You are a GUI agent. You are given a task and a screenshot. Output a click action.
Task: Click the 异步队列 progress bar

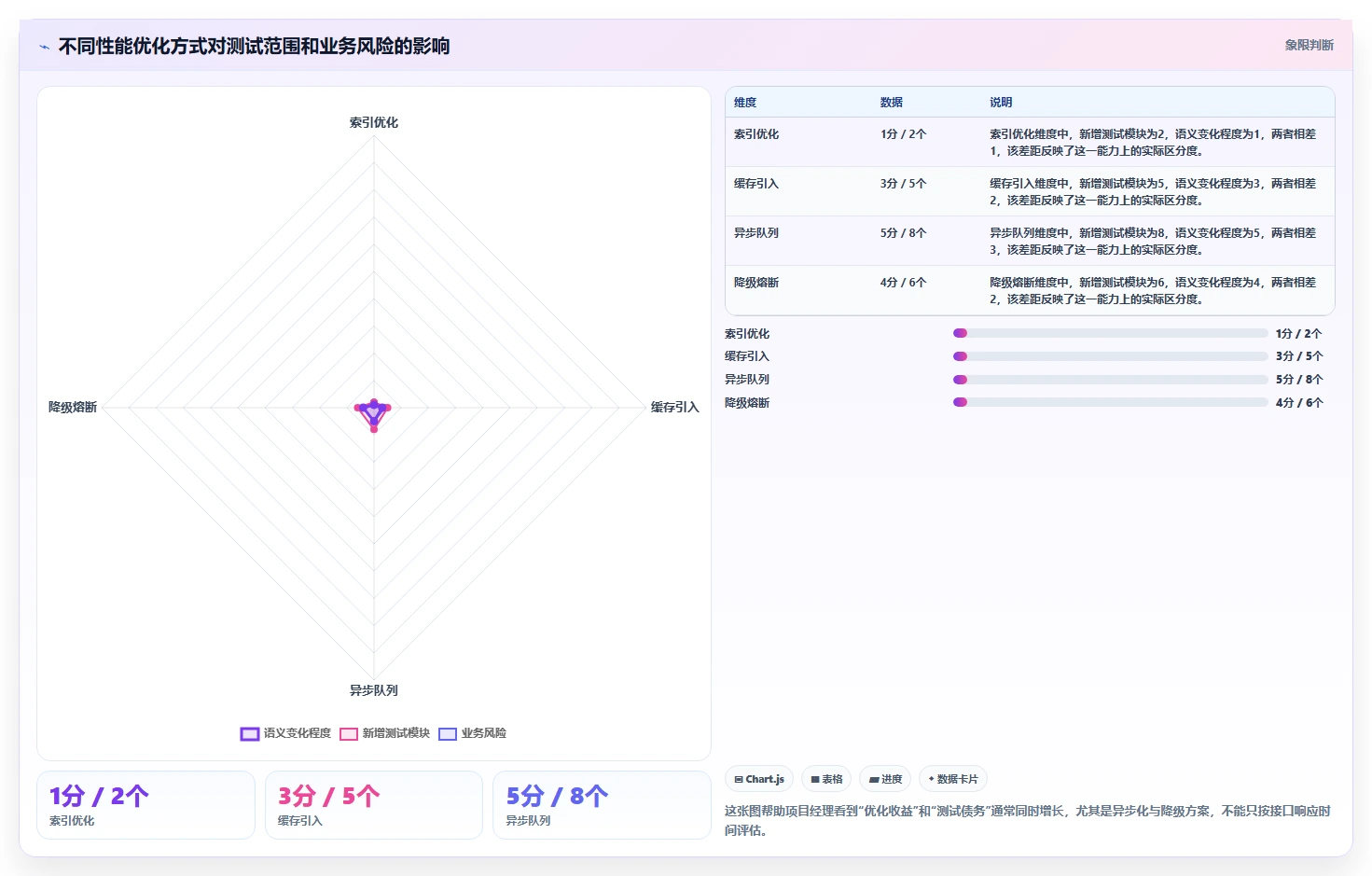click(1110, 380)
